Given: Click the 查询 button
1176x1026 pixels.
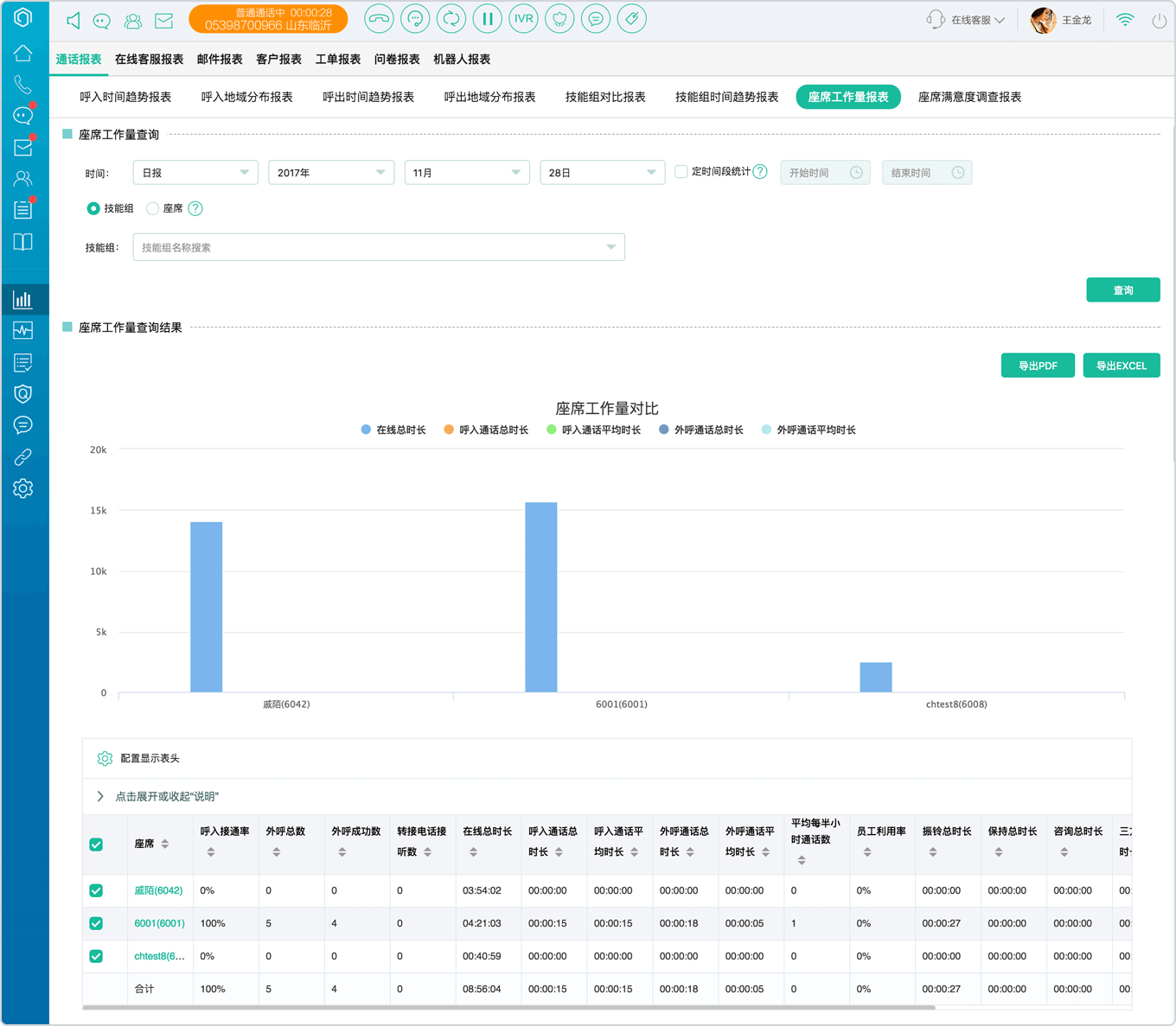Looking at the screenshot, I should point(1123,290).
